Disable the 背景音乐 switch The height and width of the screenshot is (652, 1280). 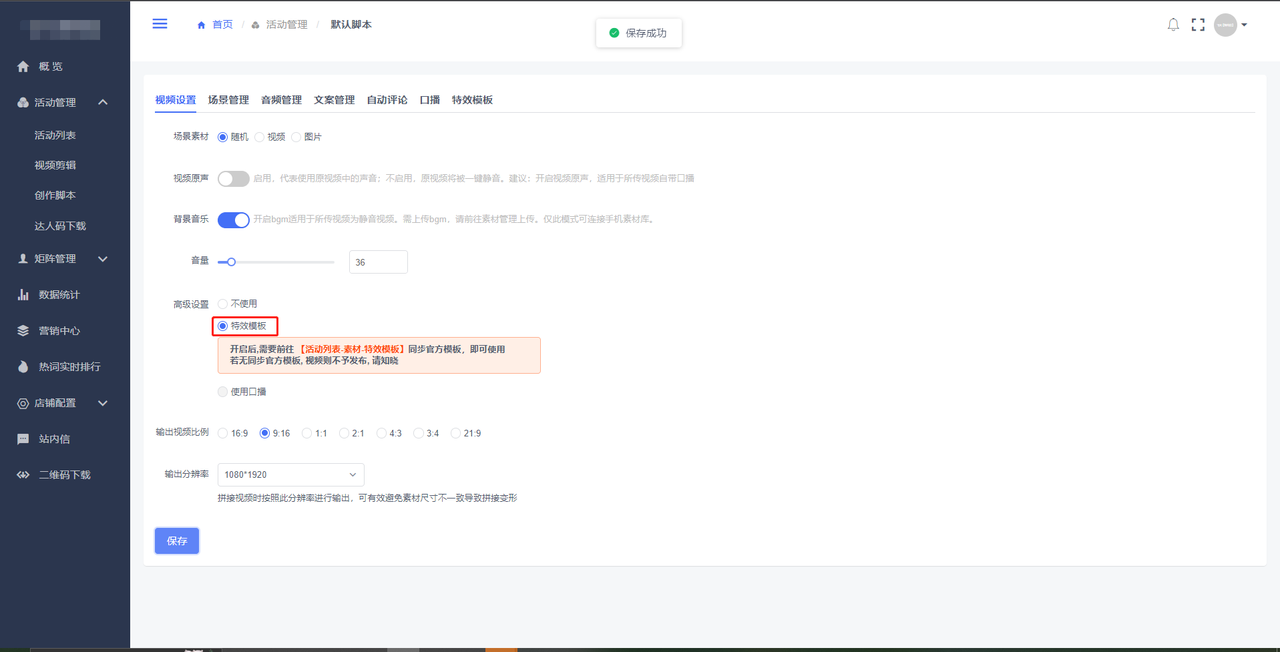[x=233, y=220]
